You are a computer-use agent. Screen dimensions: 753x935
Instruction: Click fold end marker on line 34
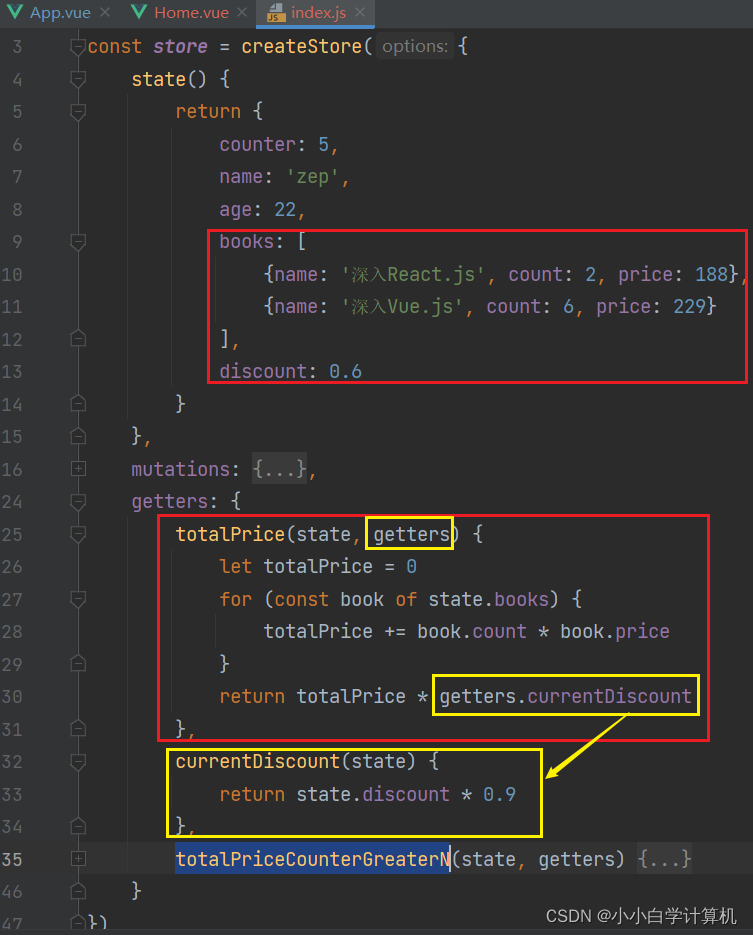78,826
